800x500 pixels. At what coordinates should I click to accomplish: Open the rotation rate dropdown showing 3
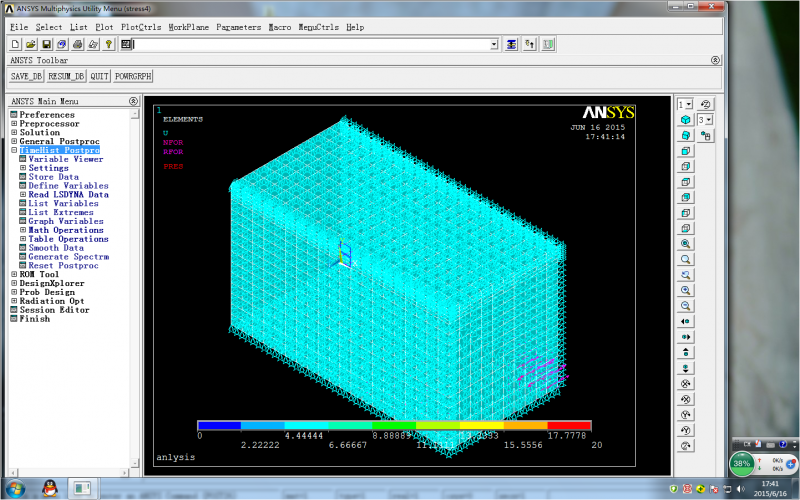709,120
